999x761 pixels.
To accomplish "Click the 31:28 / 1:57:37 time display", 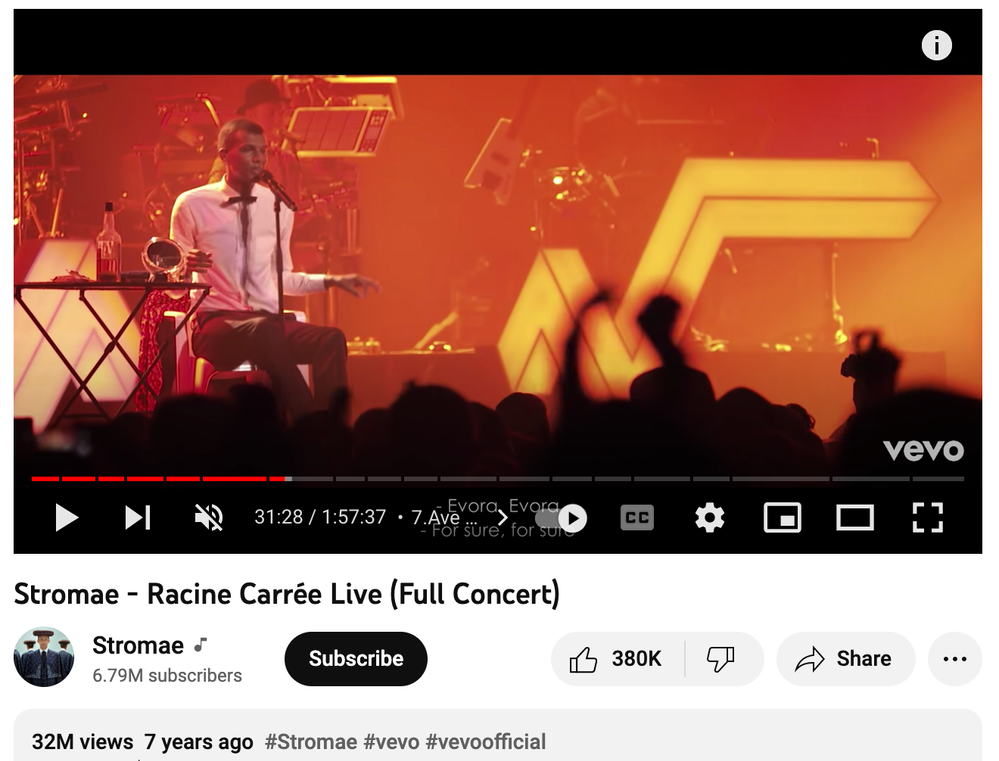I will [x=320, y=517].
